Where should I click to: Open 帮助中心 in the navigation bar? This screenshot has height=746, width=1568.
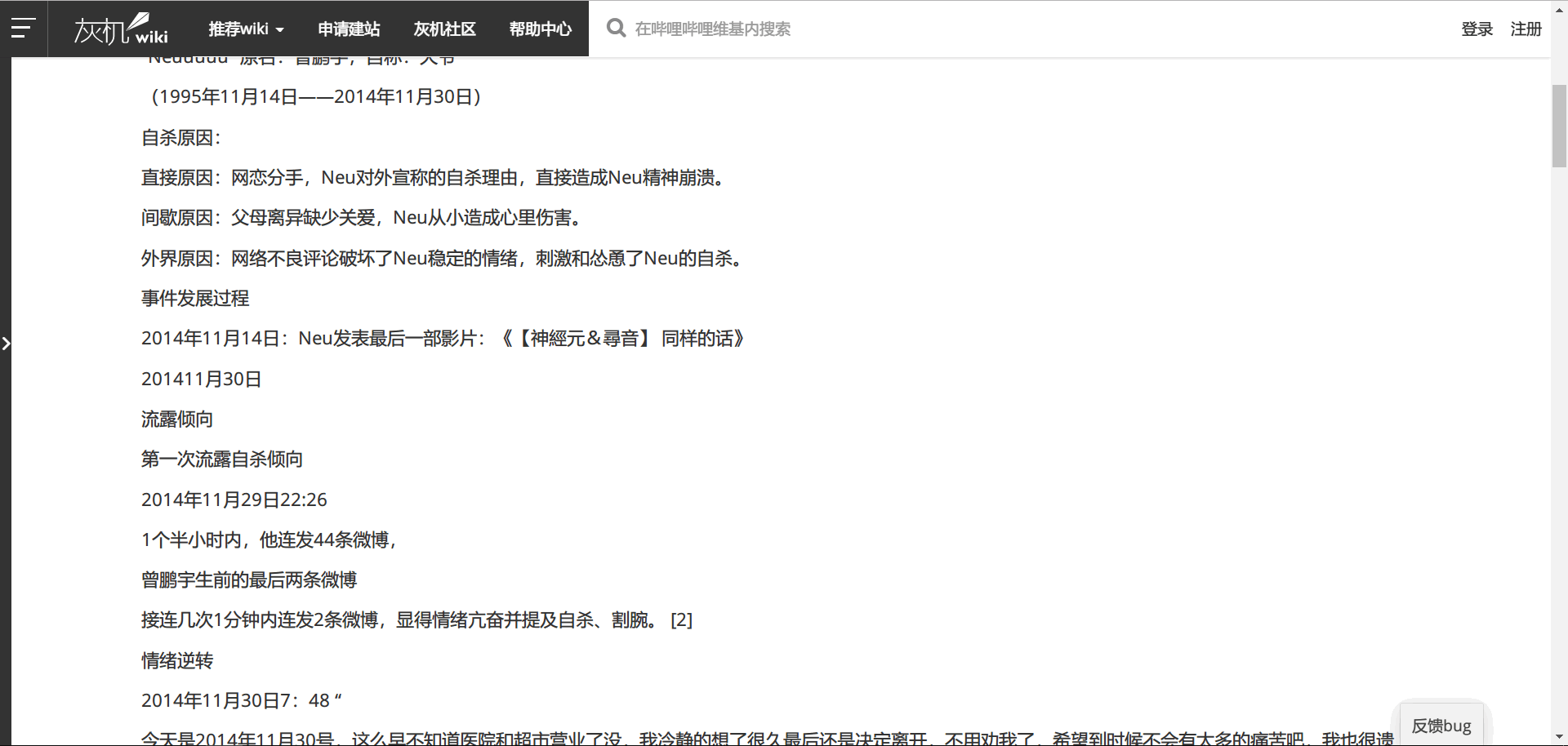tap(540, 29)
